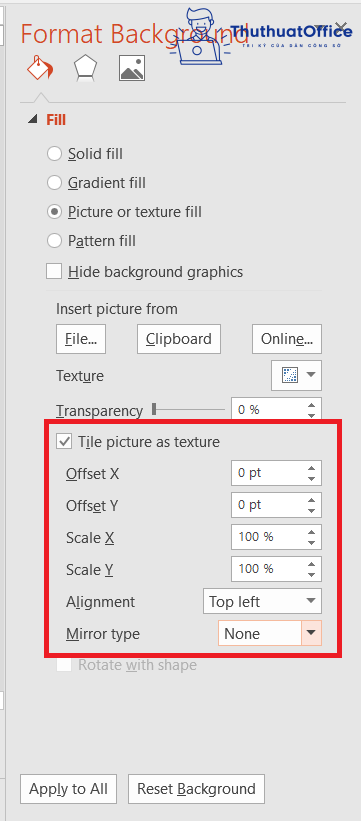Click the Transparency slider handle
This screenshot has width=361, height=821.
pyautogui.click(x=154, y=409)
